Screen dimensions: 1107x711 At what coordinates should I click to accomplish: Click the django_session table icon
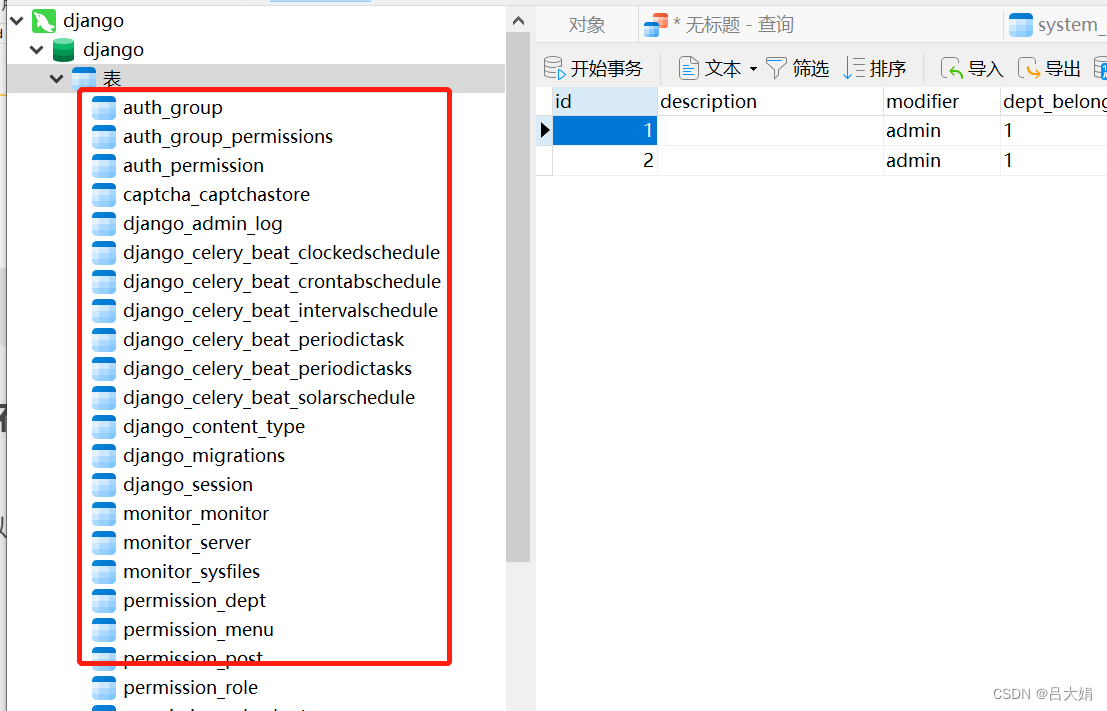[104, 485]
